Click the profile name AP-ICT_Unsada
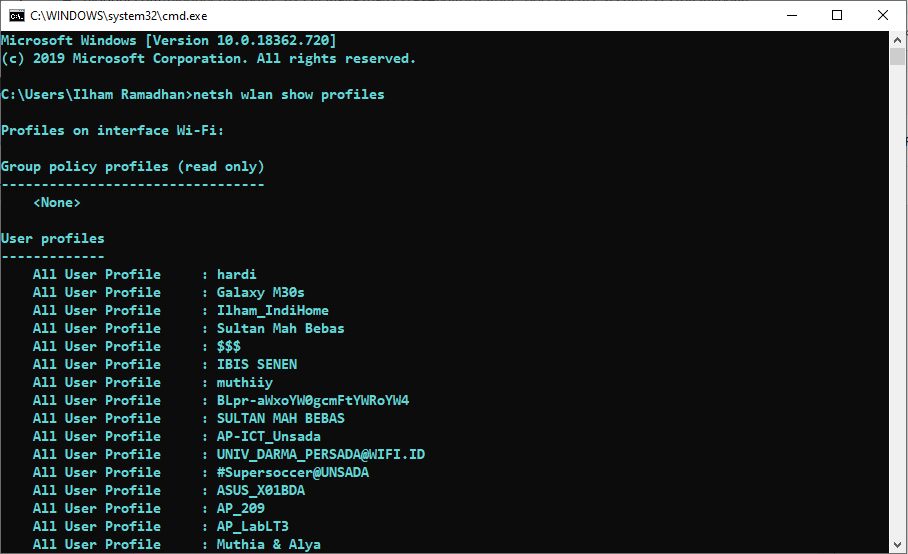The height and width of the screenshot is (554, 908). point(269,436)
